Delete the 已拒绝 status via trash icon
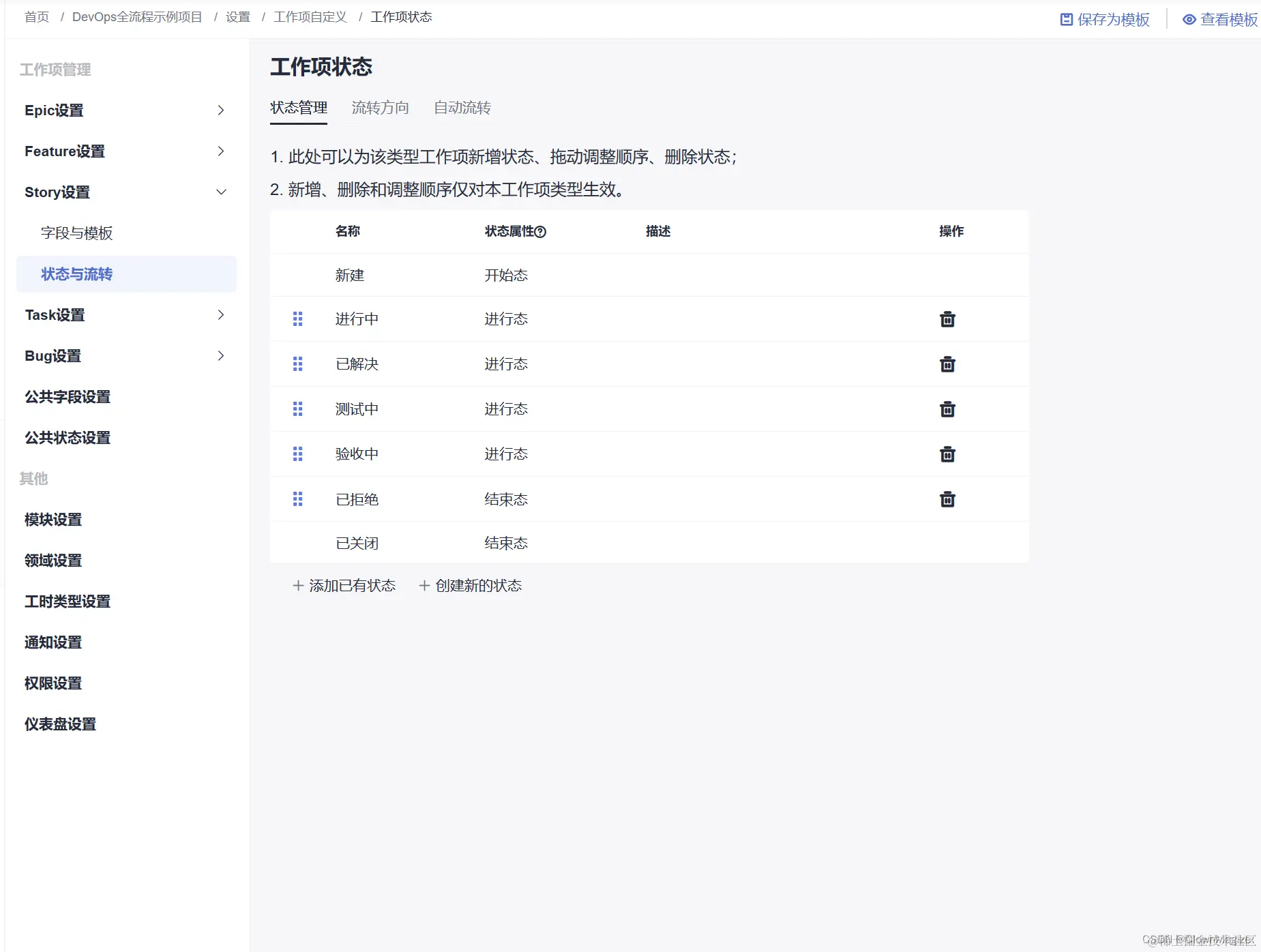 [x=947, y=499]
